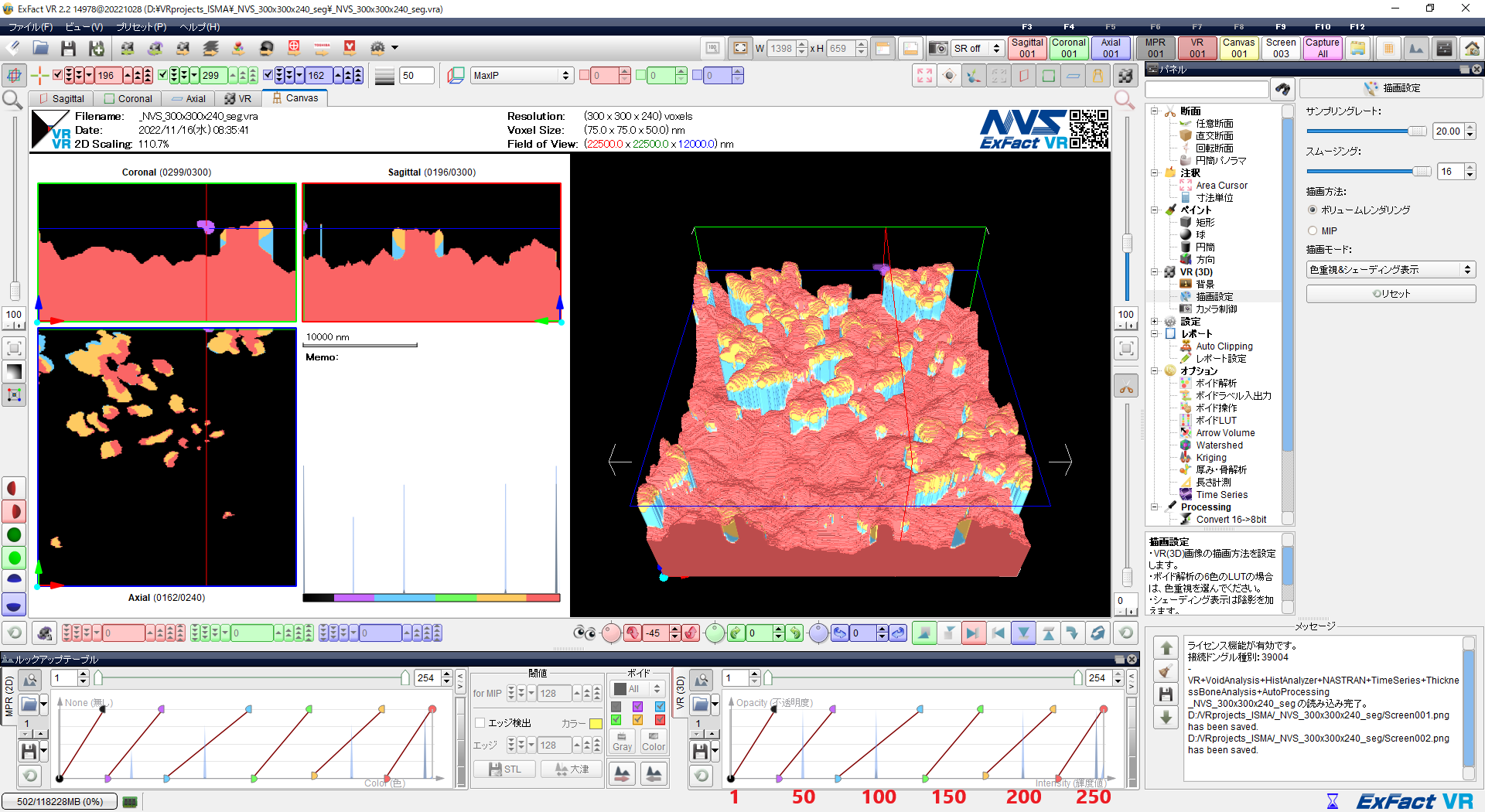Open the ヘルプ(H) menu
The width and height of the screenshot is (1485, 812).
point(200,27)
